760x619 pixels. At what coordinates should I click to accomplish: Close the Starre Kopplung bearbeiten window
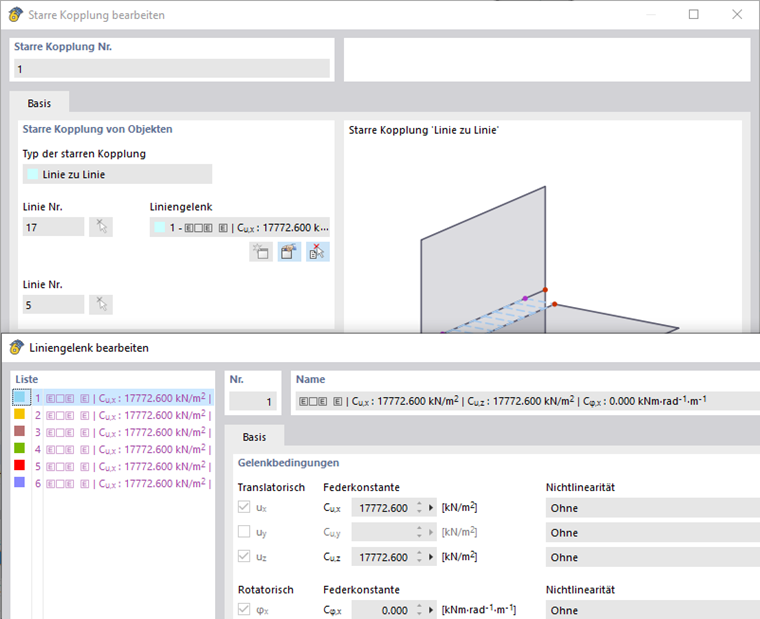[x=737, y=15]
